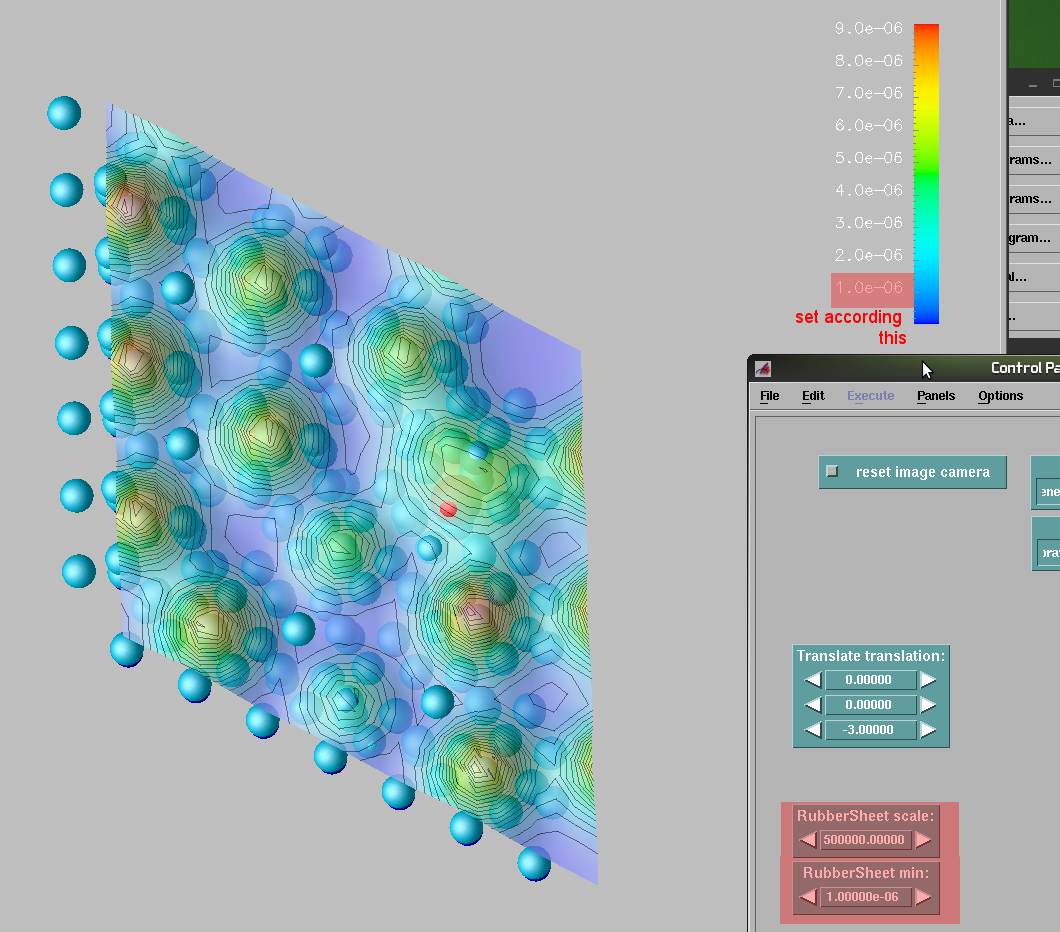Viewport: 1060px width, 932px height.
Task: Toggle the reset image camera button
Action: (x=912, y=472)
